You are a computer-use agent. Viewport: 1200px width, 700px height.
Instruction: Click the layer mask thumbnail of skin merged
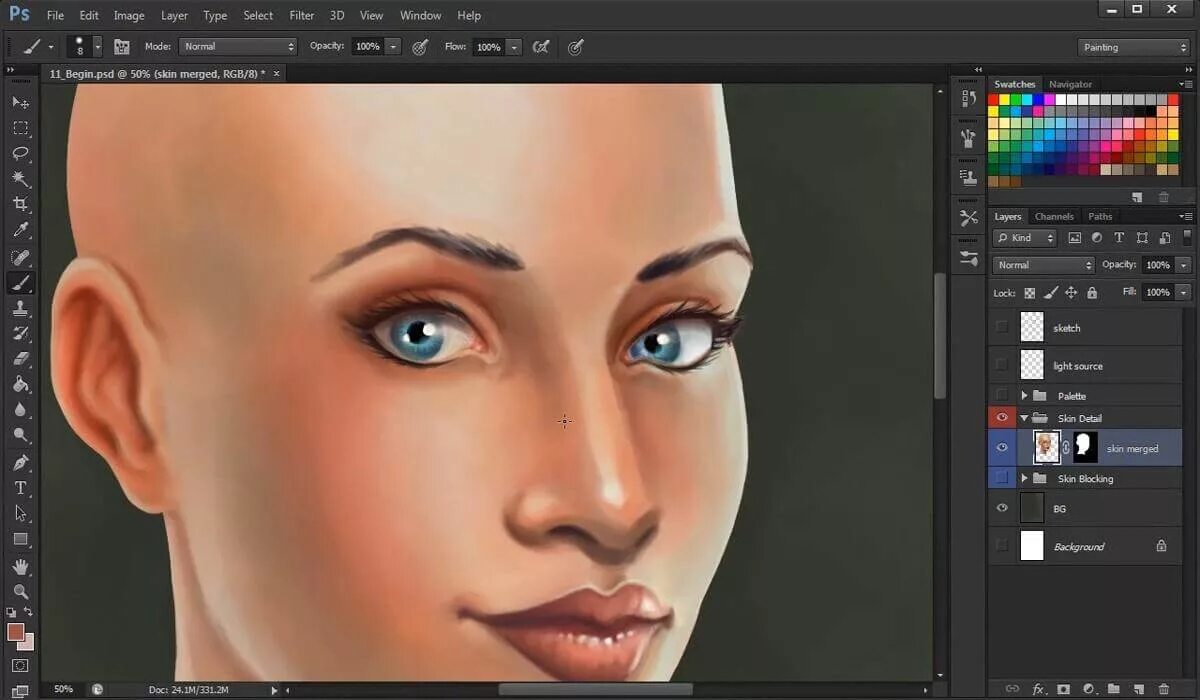click(x=1085, y=448)
